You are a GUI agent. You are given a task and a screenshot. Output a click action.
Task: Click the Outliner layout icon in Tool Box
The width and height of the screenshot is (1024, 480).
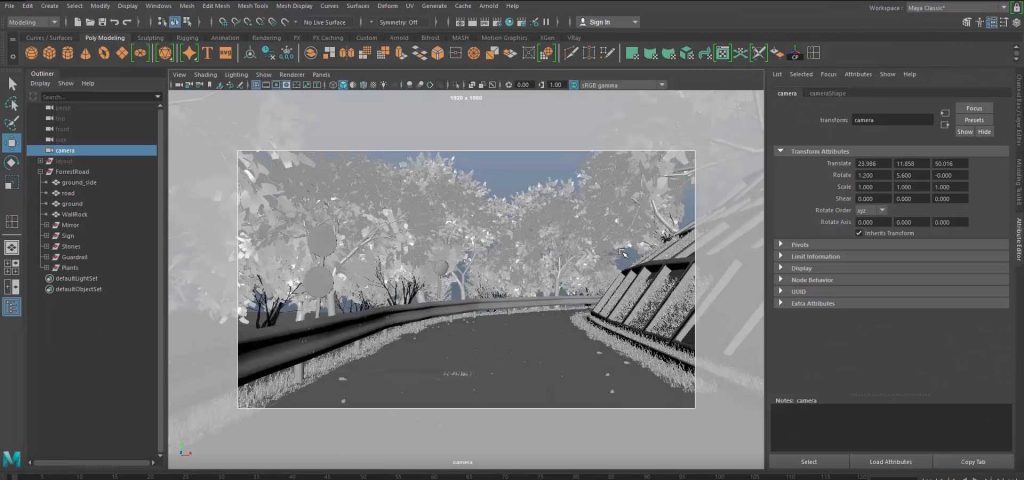pos(12,306)
